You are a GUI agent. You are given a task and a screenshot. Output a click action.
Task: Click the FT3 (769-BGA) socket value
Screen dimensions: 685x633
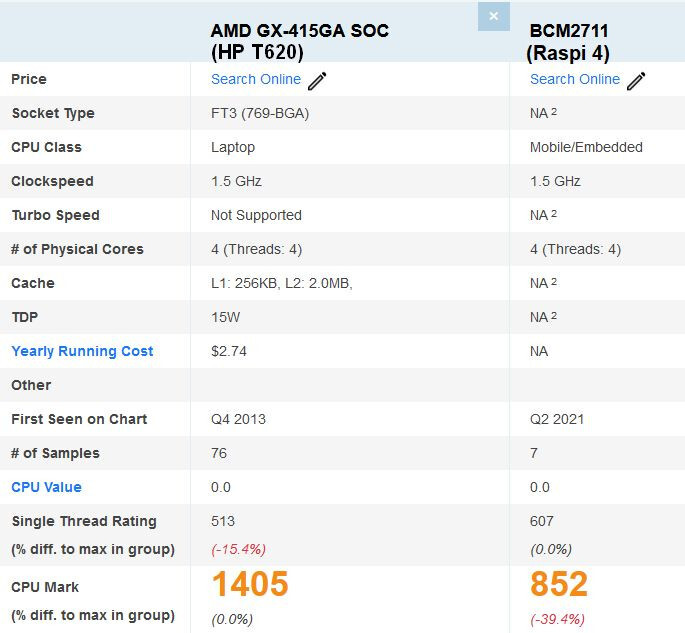tap(260, 113)
